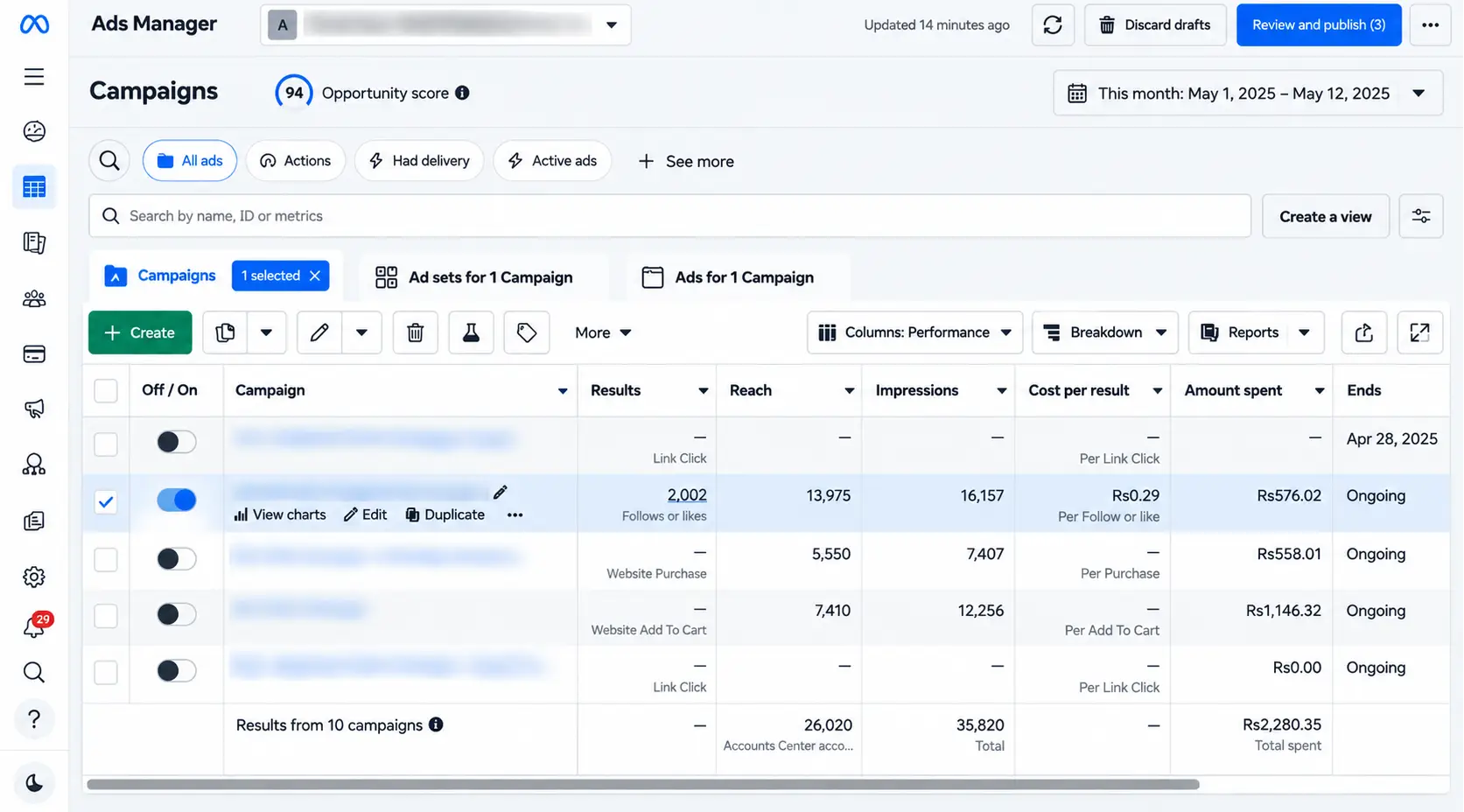This screenshot has width=1464, height=812.
Task: Open Account overview gauge icon in sidebar
Action: (34, 131)
